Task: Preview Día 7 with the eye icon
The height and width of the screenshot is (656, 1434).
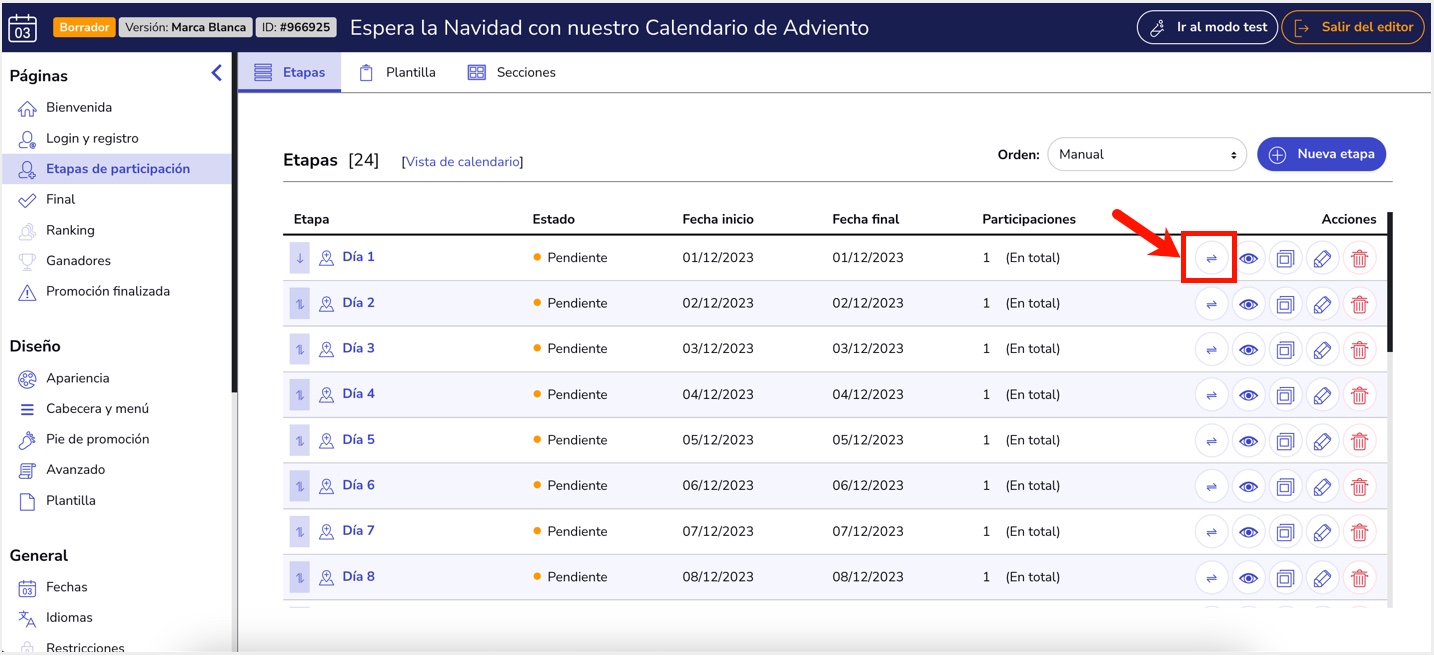Action: click(x=1248, y=532)
